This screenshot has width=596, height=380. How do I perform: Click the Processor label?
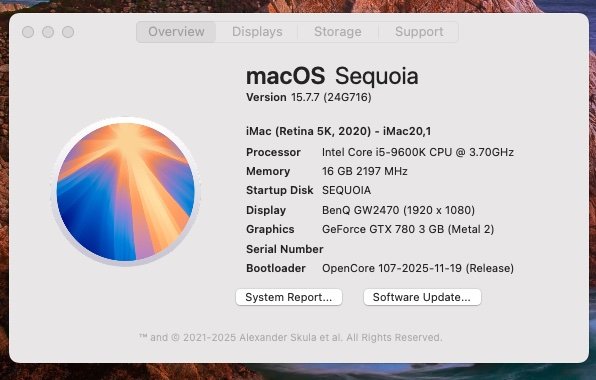click(273, 152)
